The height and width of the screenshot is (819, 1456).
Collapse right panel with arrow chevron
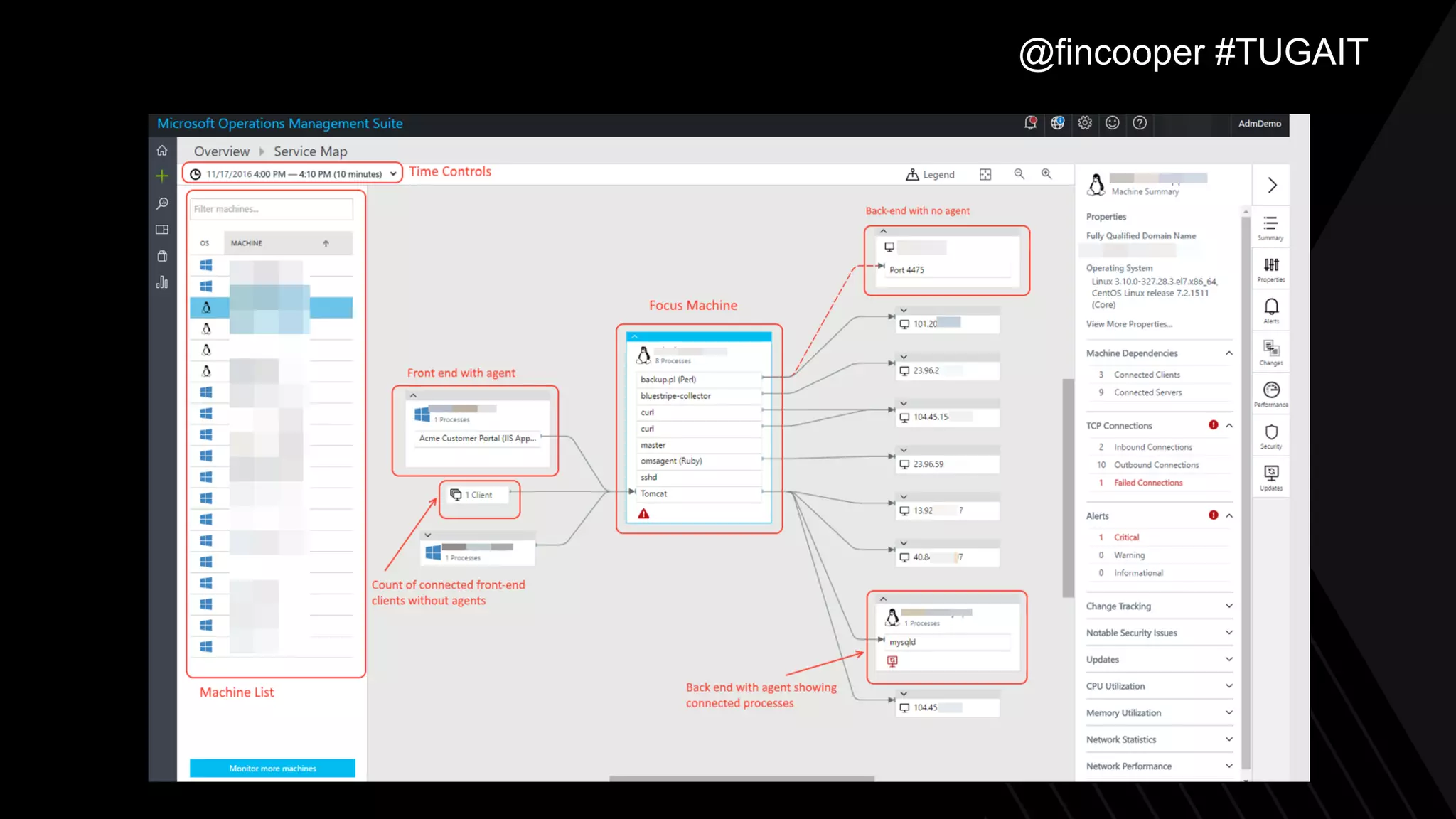point(1273,186)
